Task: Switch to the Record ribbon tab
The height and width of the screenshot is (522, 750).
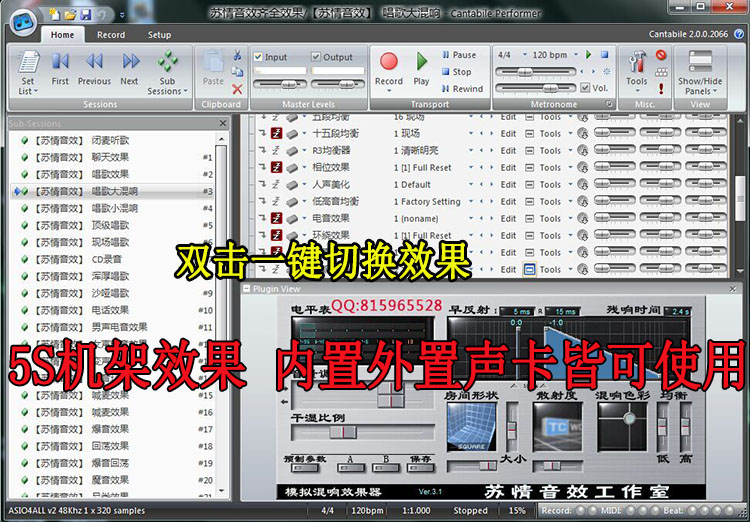Action: pyautogui.click(x=111, y=35)
